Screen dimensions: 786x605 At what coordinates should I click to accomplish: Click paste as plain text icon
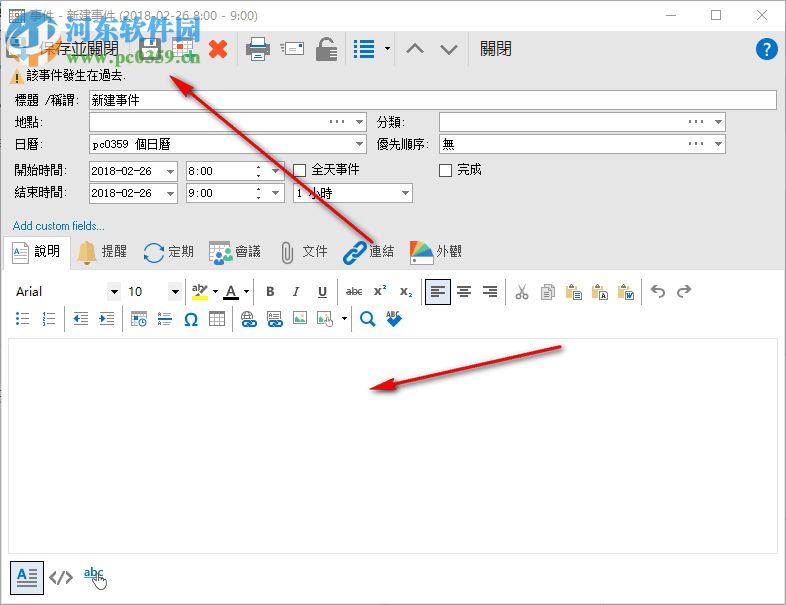[600, 292]
